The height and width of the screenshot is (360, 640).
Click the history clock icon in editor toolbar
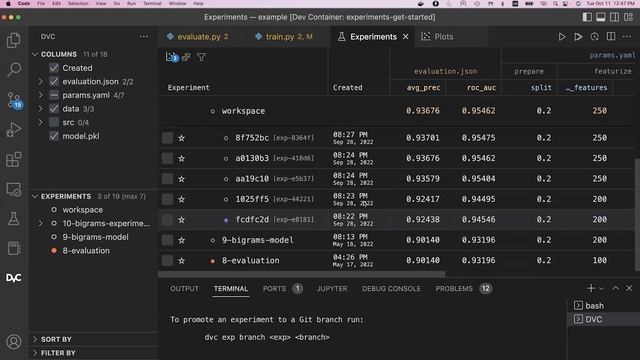click(x=594, y=37)
